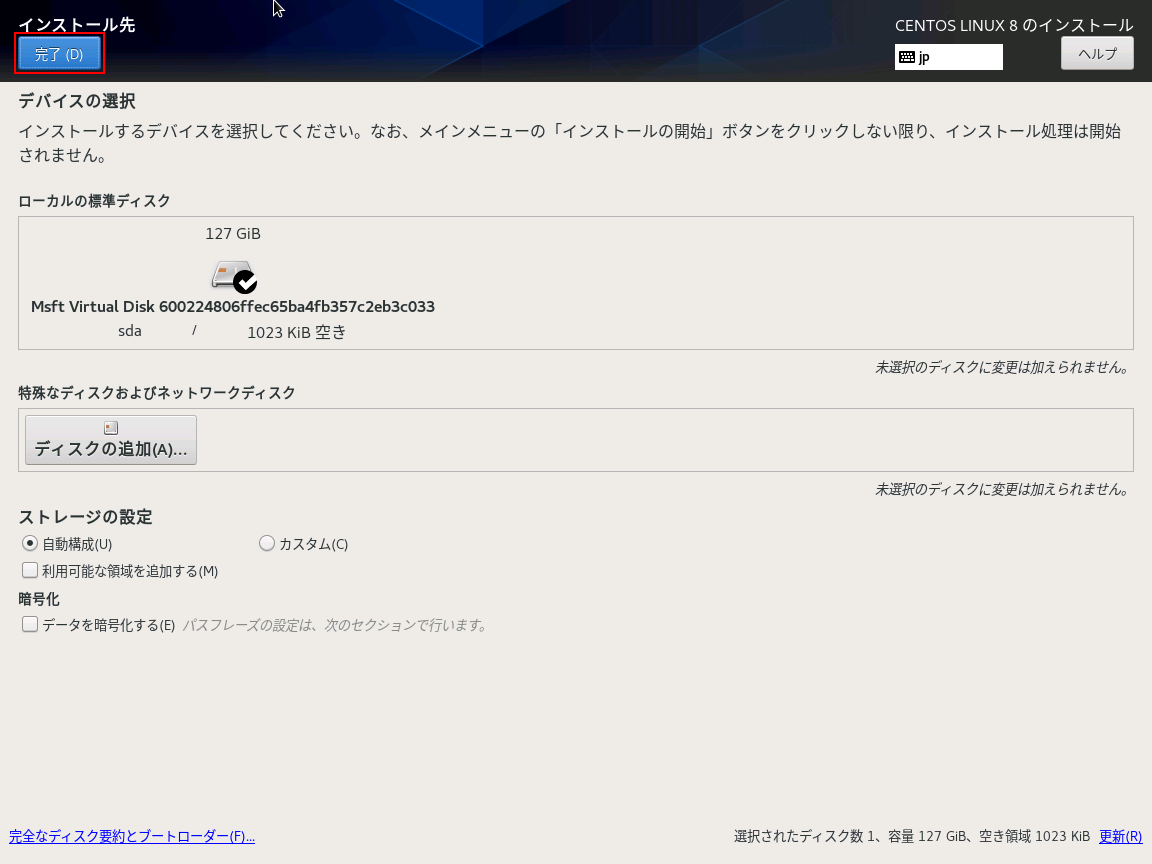This screenshot has width=1152, height=864.
Task: Choose the カスタム storage radio option
Action: pyautogui.click(x=267, y=544)
